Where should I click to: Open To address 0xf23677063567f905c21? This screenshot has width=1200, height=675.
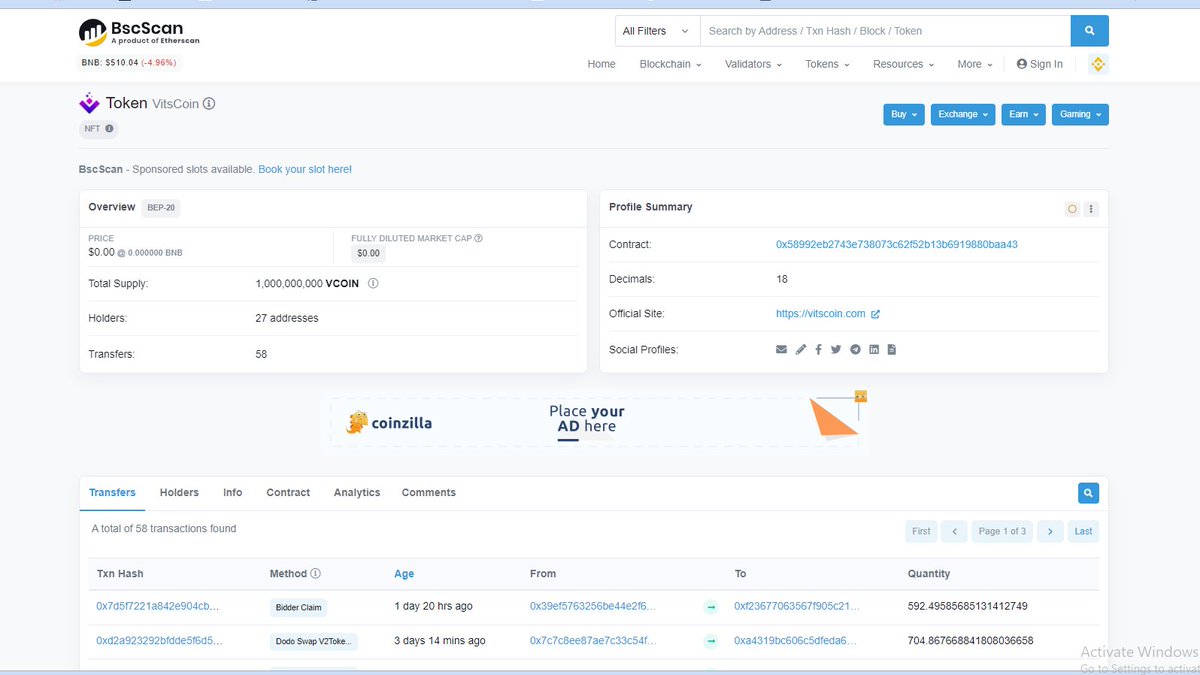(x=797, y=607)
